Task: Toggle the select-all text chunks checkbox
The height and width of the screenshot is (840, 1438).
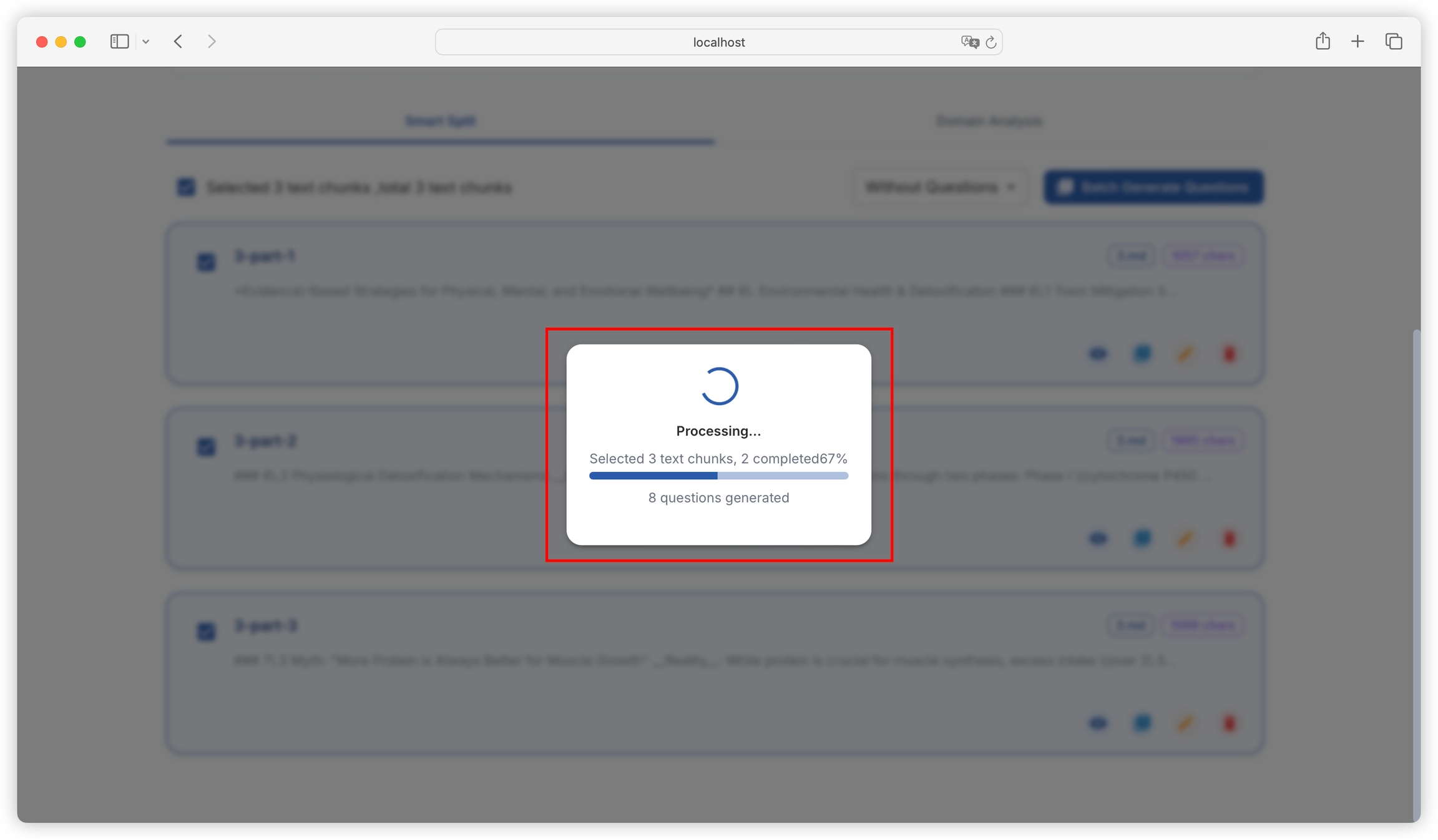Action: click(x=186, y=187)
